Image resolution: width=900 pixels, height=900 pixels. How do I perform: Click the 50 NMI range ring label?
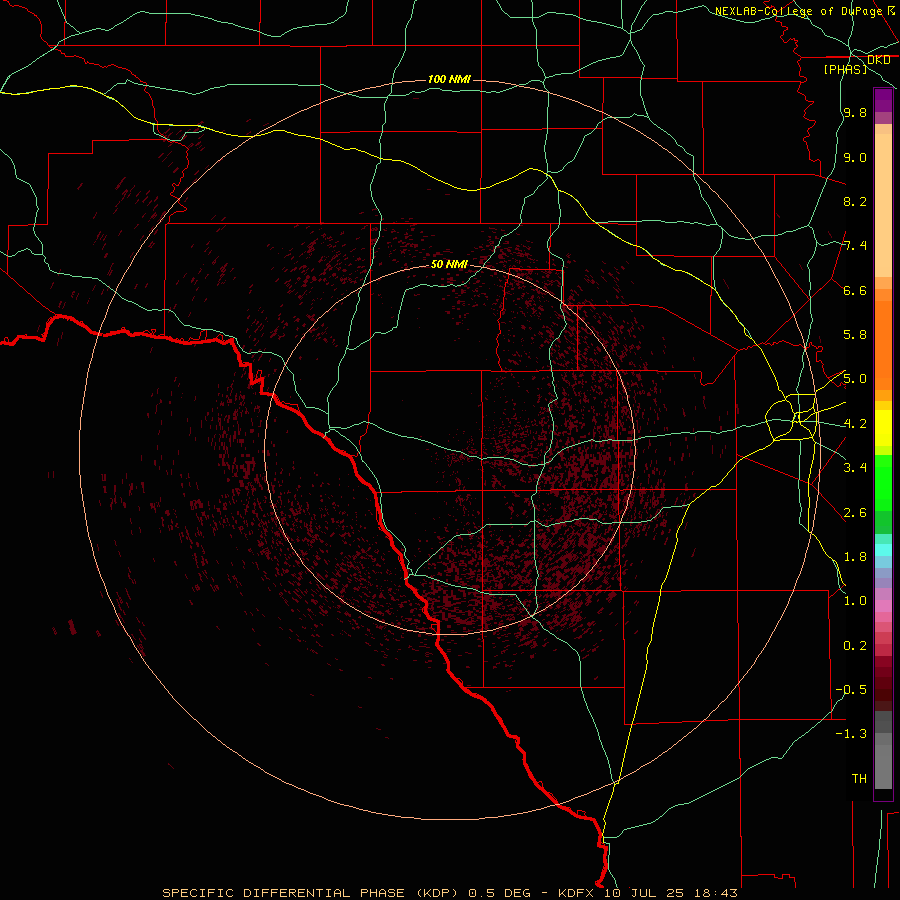click(x=449, y=264)
